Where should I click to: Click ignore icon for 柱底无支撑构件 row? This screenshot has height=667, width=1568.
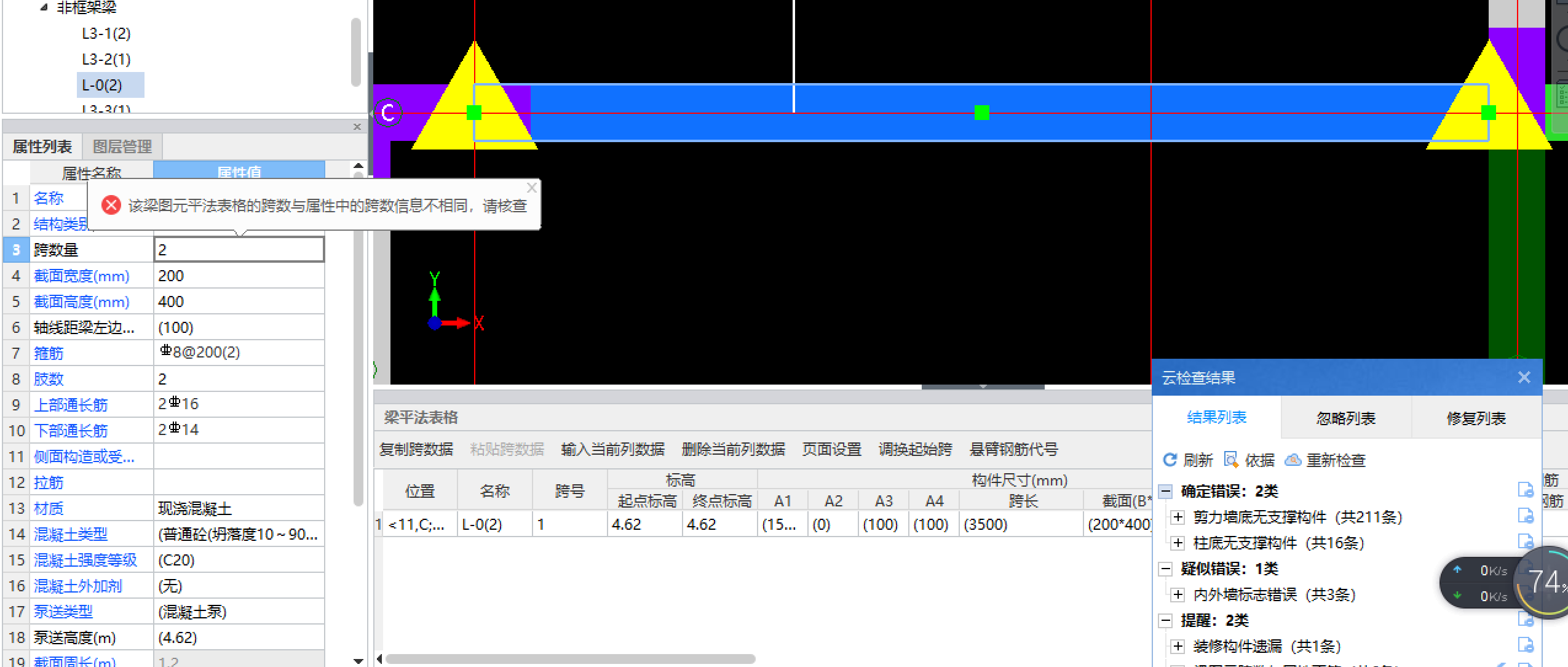[1526, 541]
